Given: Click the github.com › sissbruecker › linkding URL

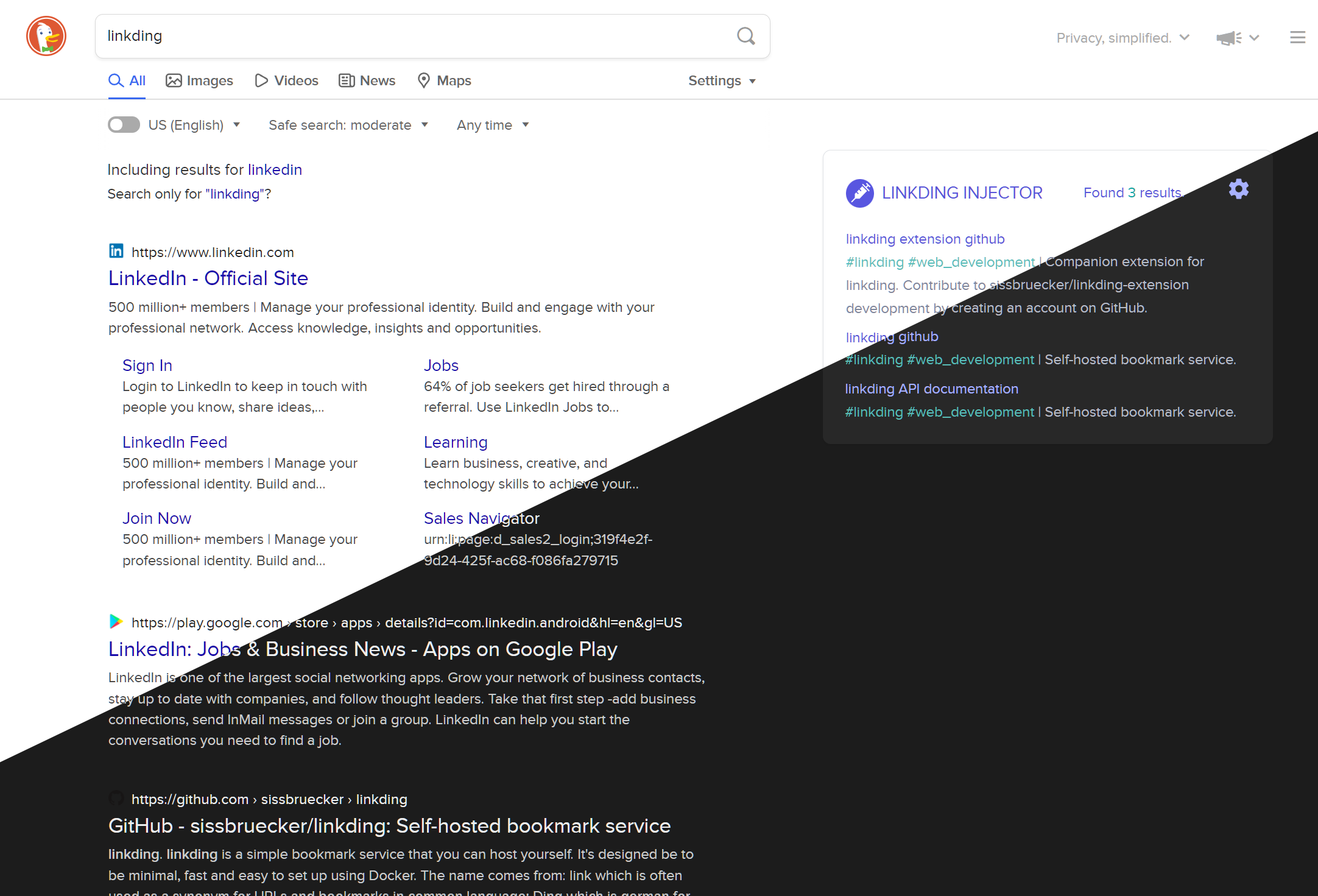Looking at the screenshot, I should (269, 799).
